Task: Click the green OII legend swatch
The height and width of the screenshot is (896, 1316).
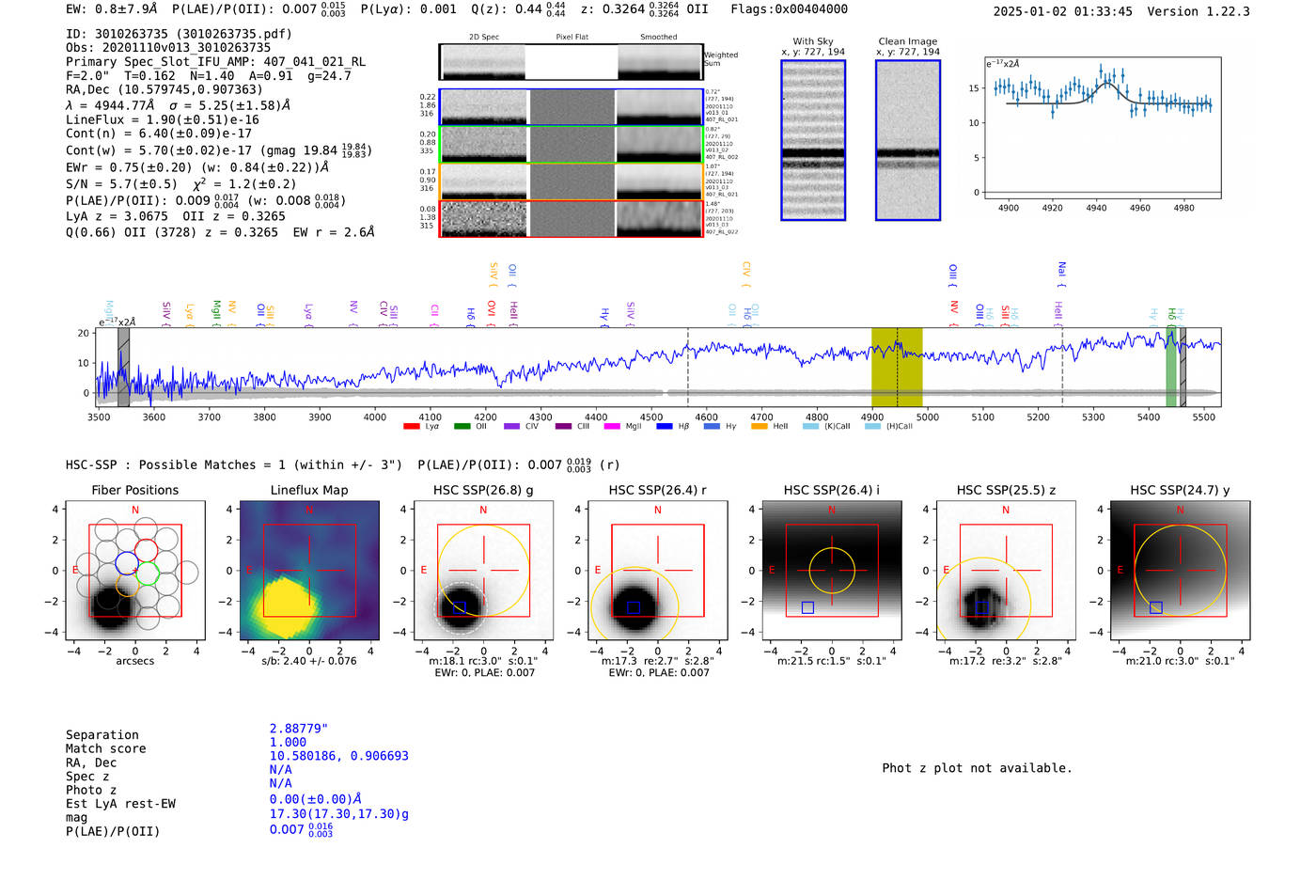Action: 462,427
